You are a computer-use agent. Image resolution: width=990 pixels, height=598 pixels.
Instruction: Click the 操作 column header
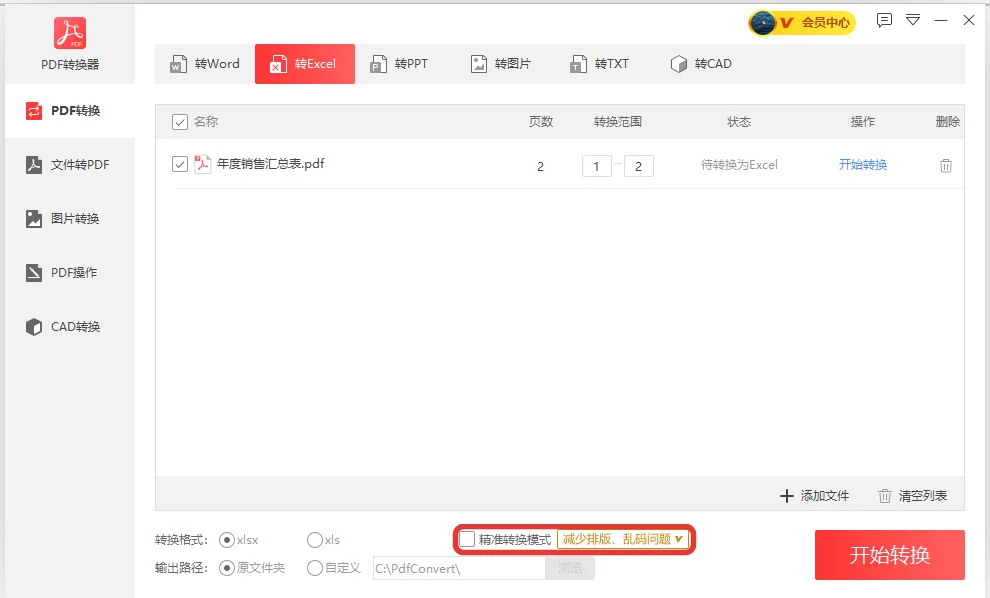pos(862,122)
